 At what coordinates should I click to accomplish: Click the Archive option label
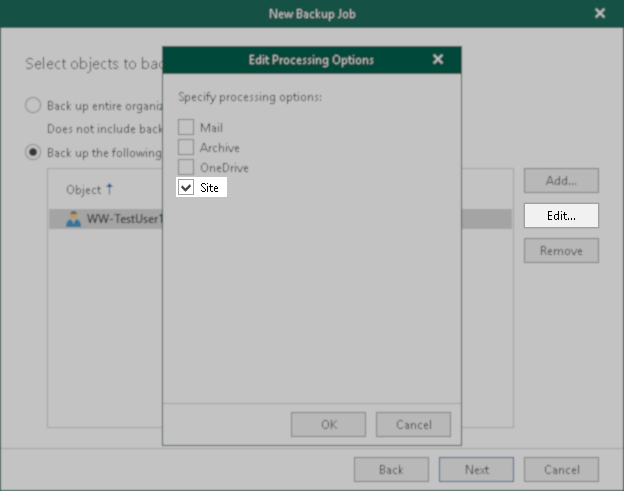(x=220, y=148)
